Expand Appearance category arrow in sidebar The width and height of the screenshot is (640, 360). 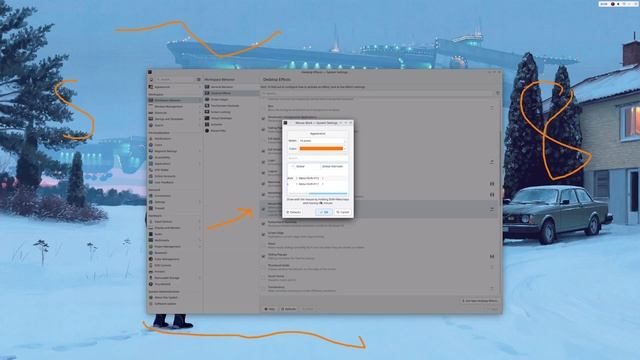tap(200, 87)
